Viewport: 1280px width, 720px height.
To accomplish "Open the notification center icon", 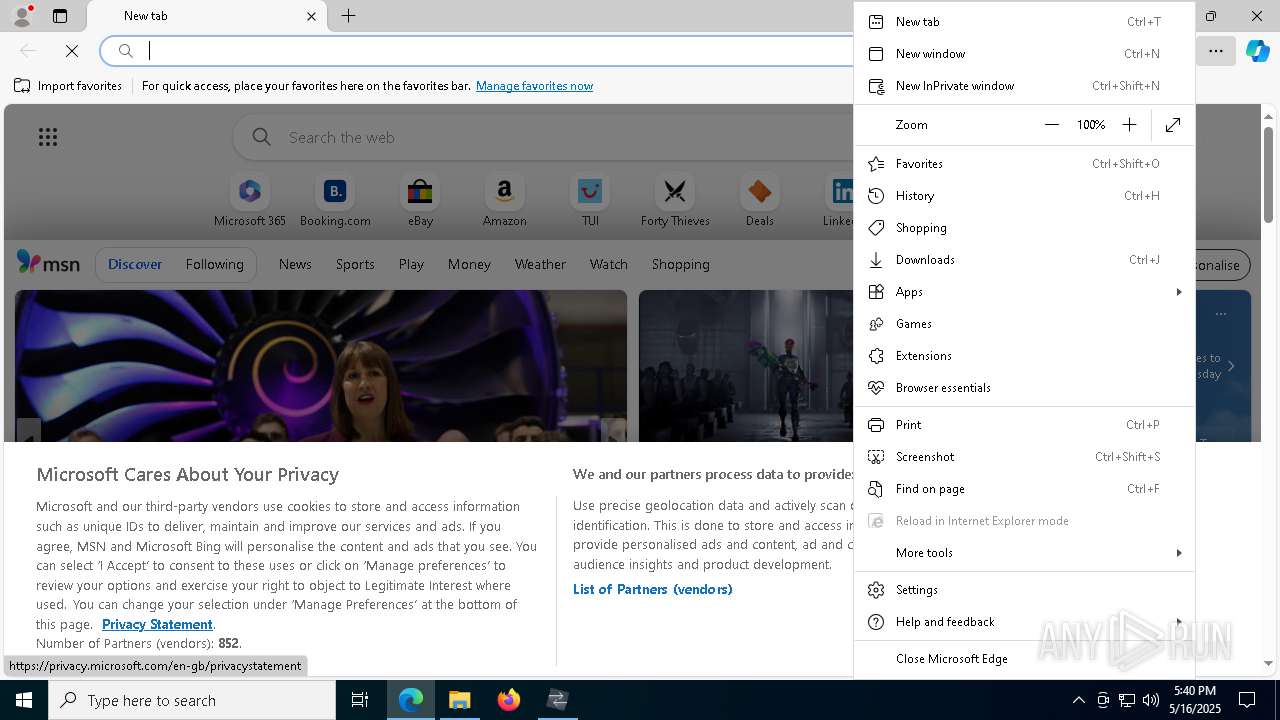I will 1247,700.
